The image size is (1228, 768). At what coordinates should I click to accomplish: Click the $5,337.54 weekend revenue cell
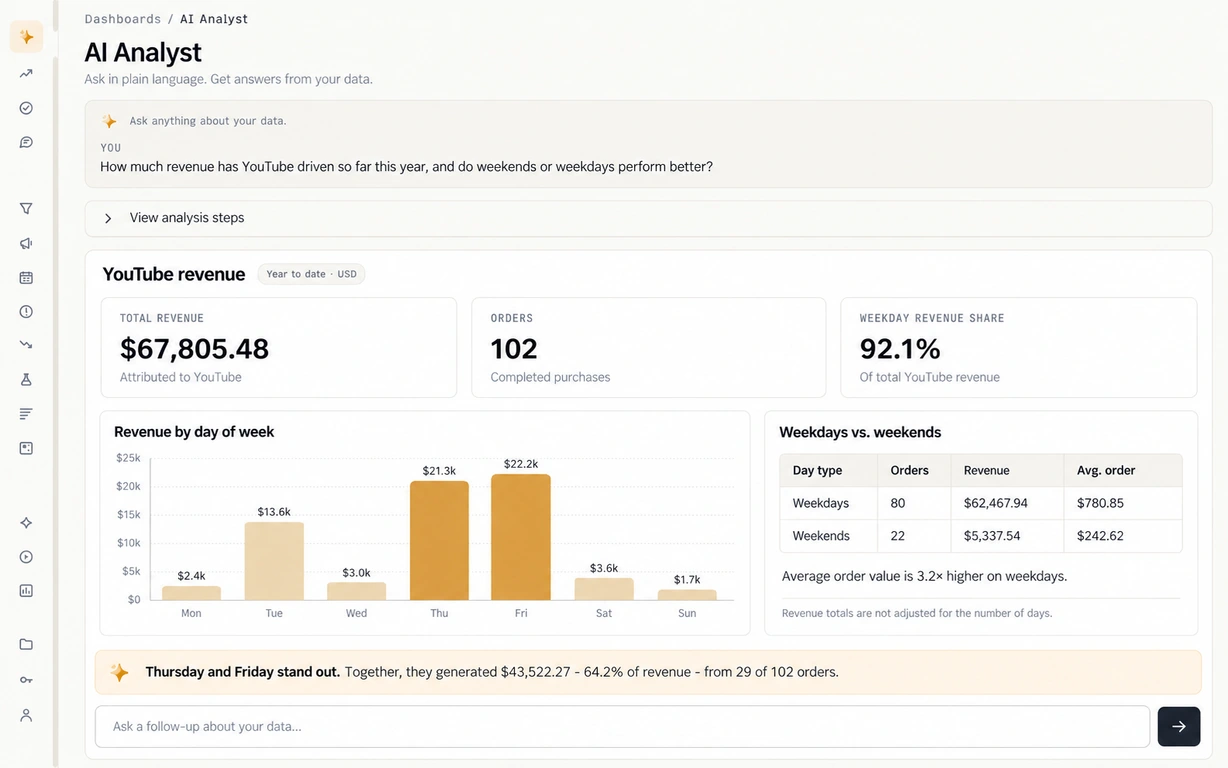tap(992, 536)
